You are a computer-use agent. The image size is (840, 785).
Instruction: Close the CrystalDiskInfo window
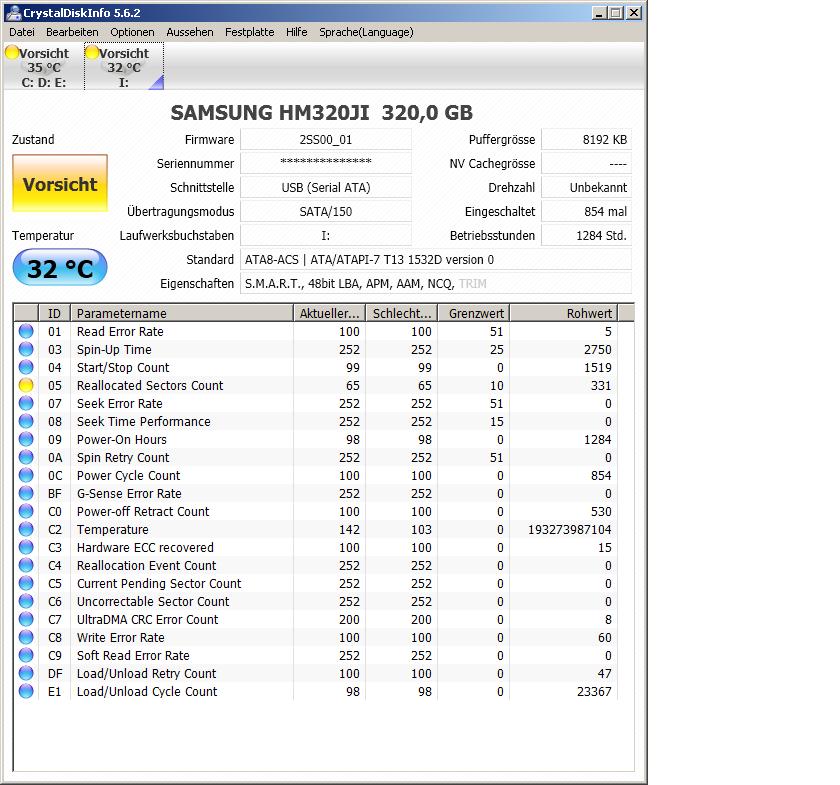click(x=634, y=13)
